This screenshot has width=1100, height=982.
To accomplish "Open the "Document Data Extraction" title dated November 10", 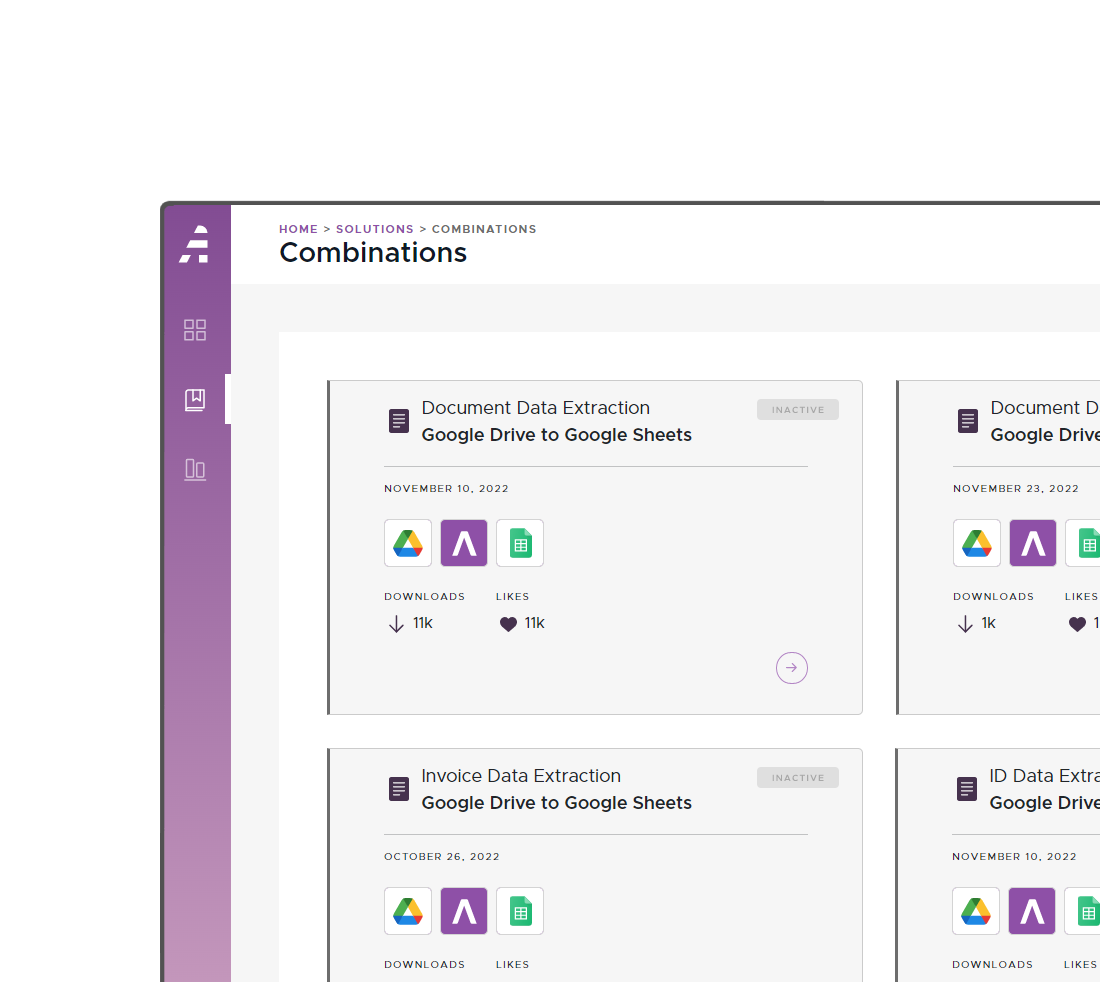I will click(x=535, y=408).
